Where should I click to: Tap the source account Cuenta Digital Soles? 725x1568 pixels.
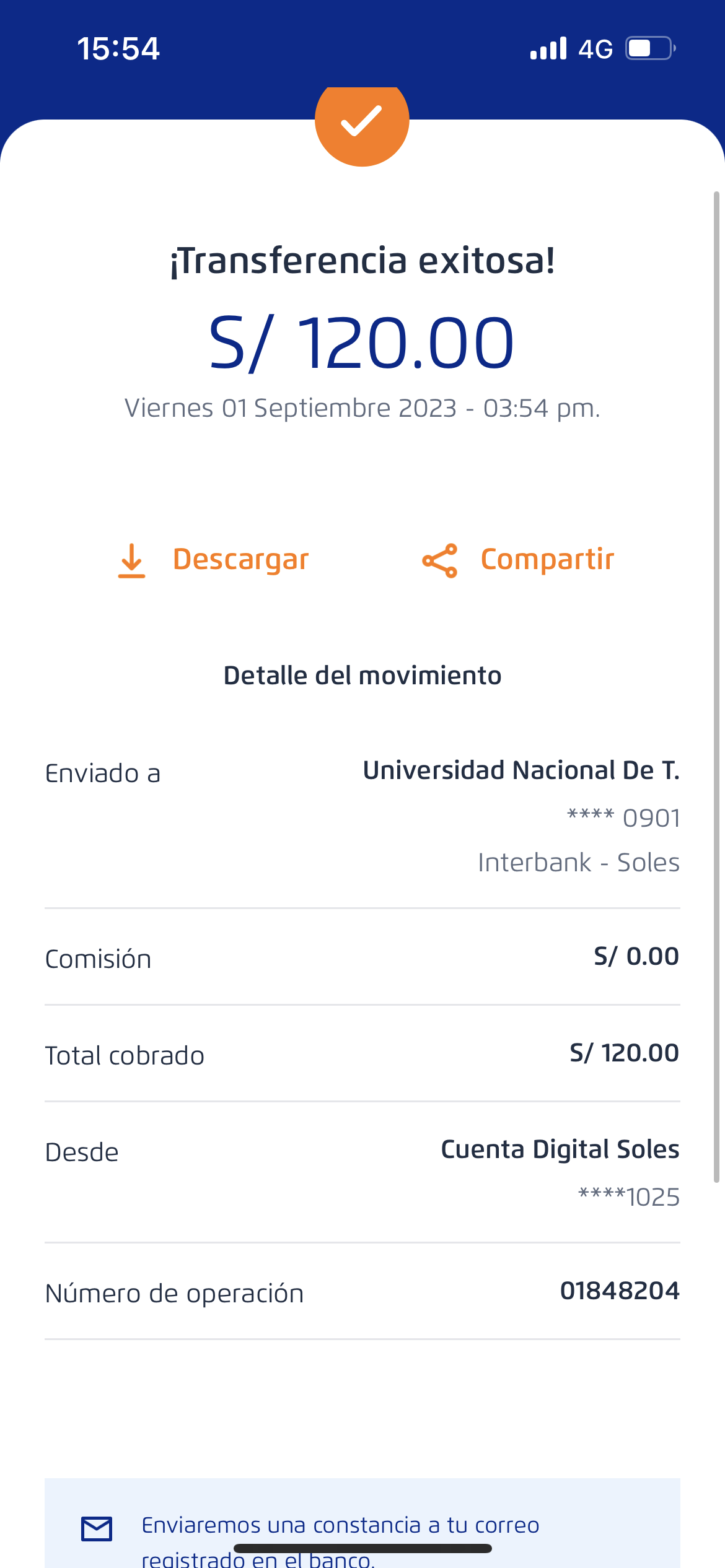pos(560,1149)
